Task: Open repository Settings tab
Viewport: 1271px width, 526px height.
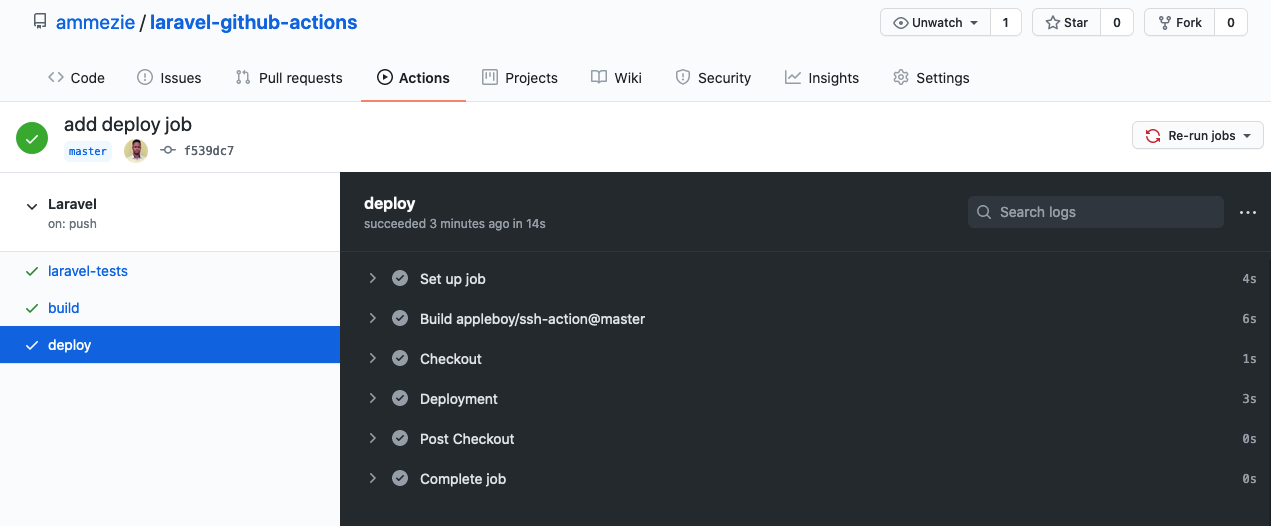Action: (x=931, y=77)
